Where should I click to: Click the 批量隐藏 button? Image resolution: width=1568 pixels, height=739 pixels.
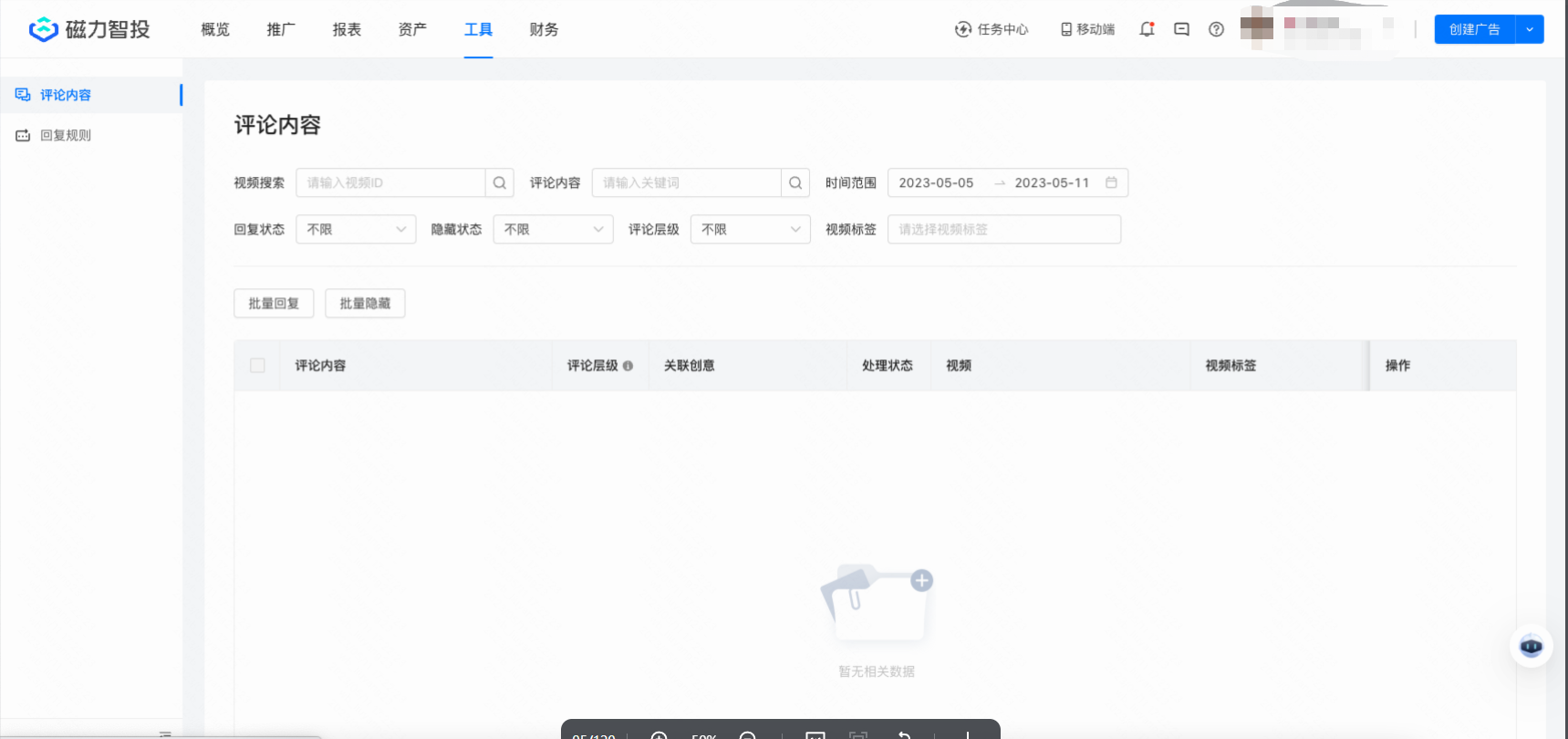point(365,303)
